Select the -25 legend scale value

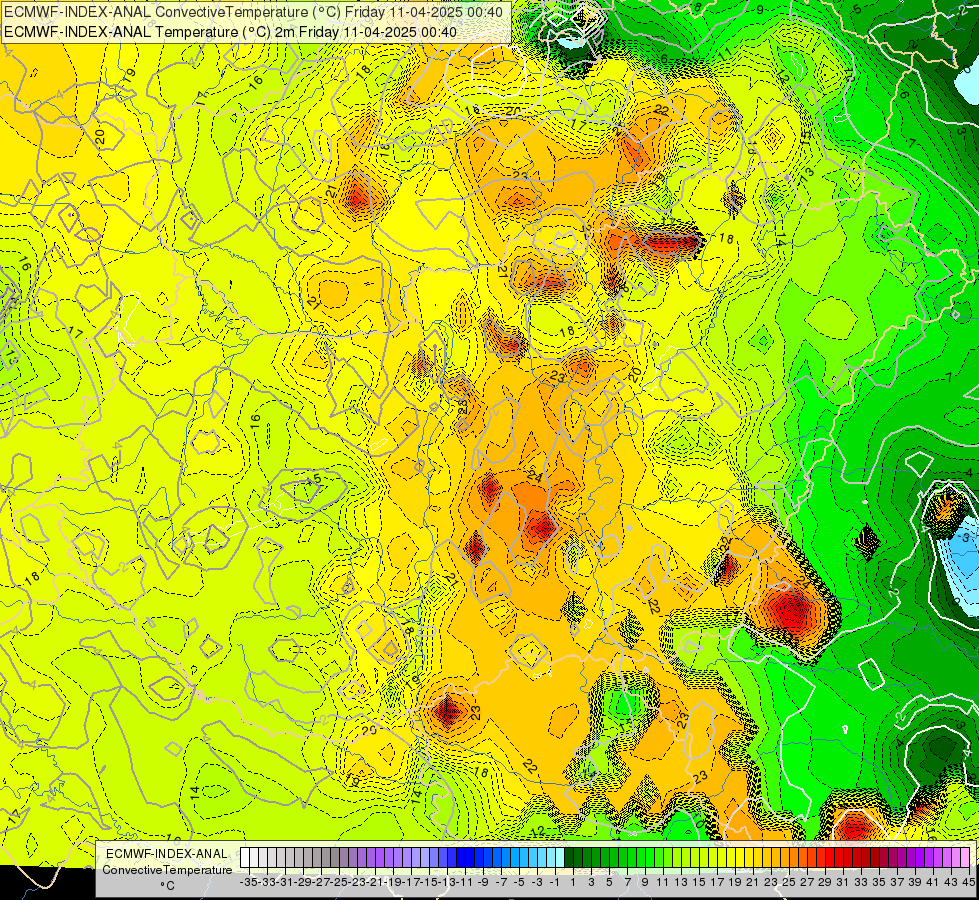(339, 882)
